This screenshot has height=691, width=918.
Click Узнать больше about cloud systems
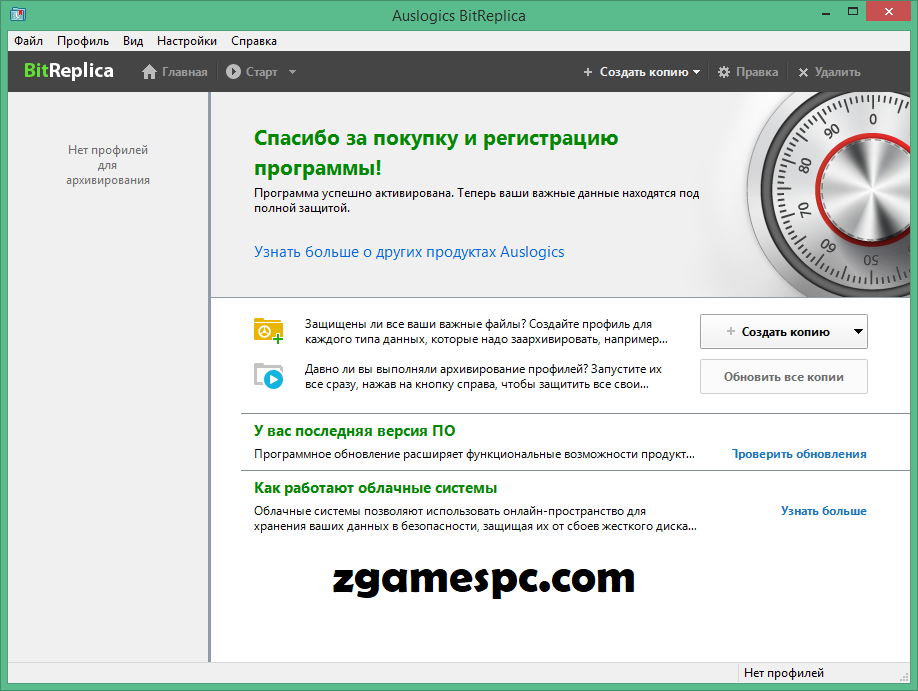[824, 511]
